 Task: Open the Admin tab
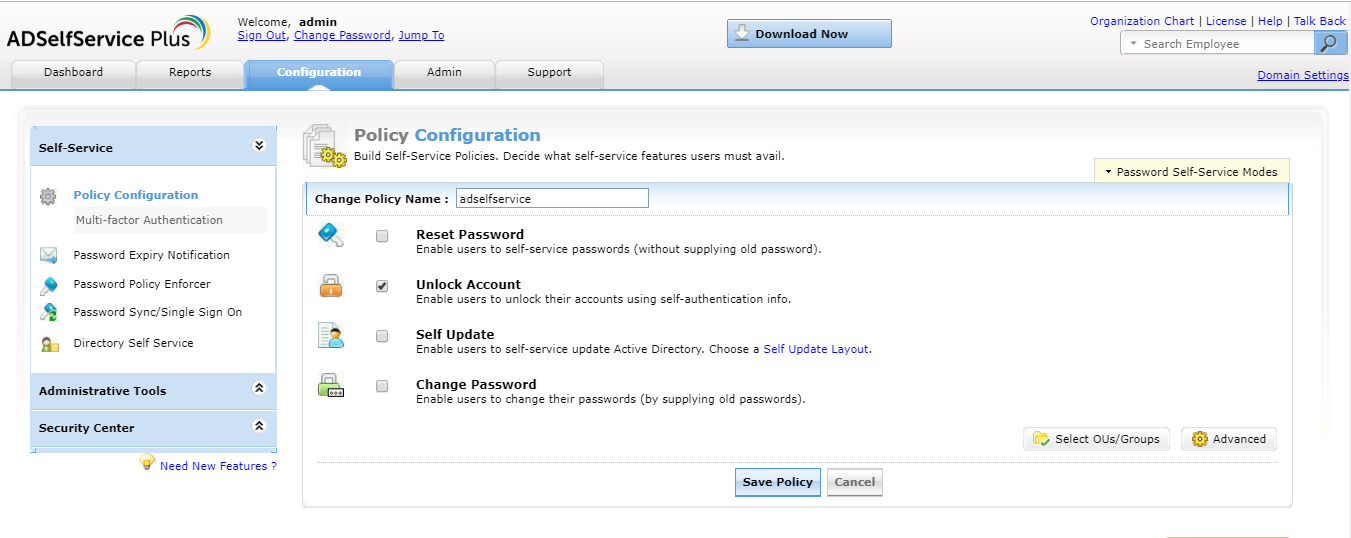(444, 73)
